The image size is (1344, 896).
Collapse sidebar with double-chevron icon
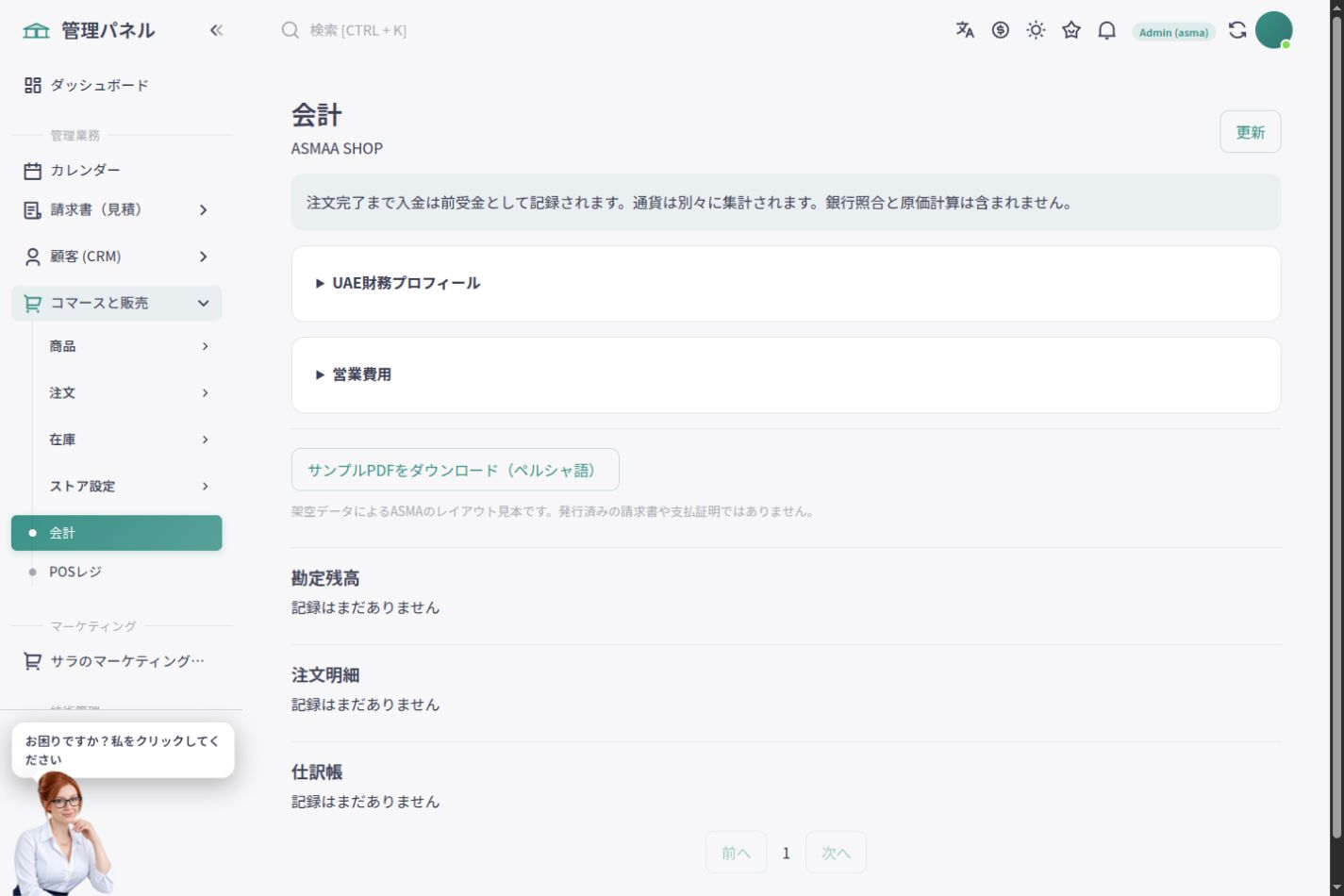[216, 30]
